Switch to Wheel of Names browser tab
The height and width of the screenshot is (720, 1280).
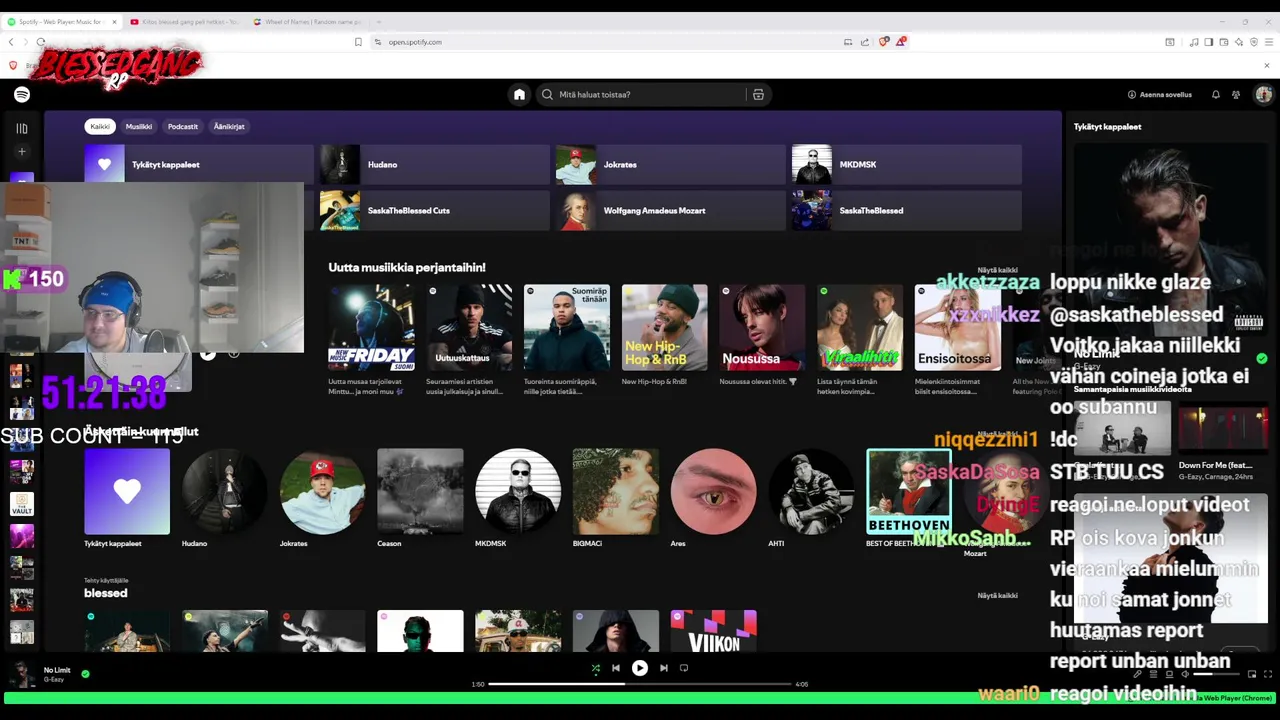pyautogui.click(x=307, y=22)
